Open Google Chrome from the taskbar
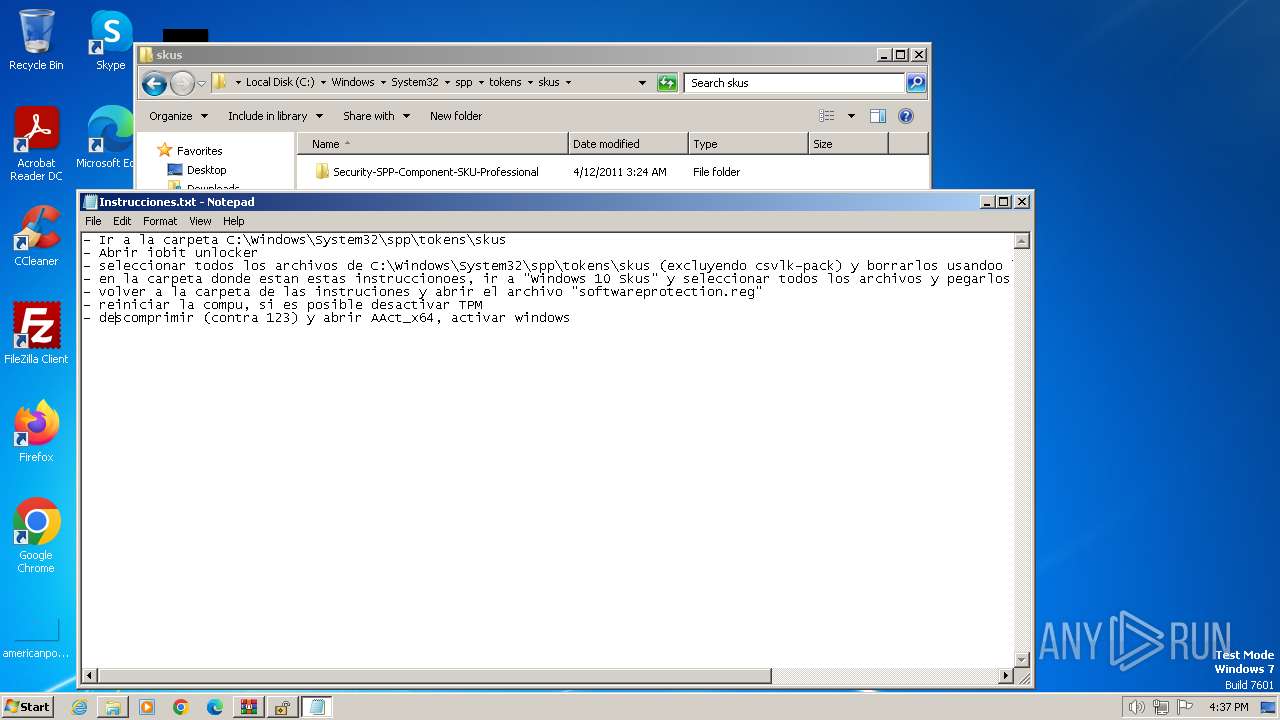1280x720 pixels. (x=181, y=707)
